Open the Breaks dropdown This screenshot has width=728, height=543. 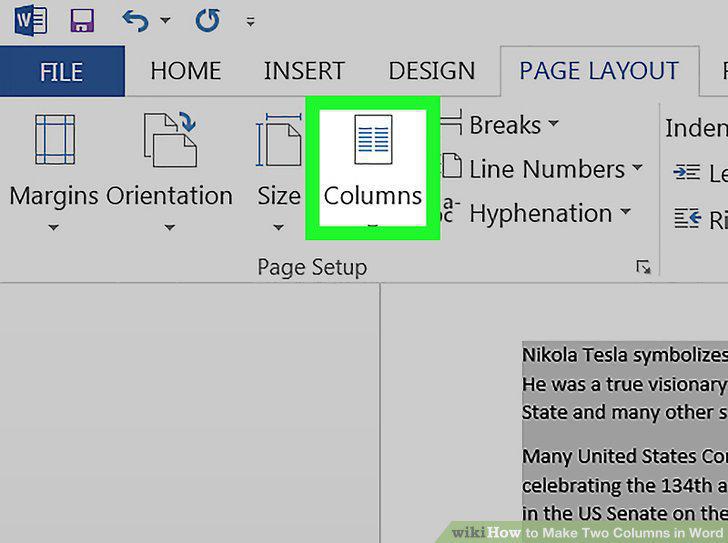tap(553, 123)
